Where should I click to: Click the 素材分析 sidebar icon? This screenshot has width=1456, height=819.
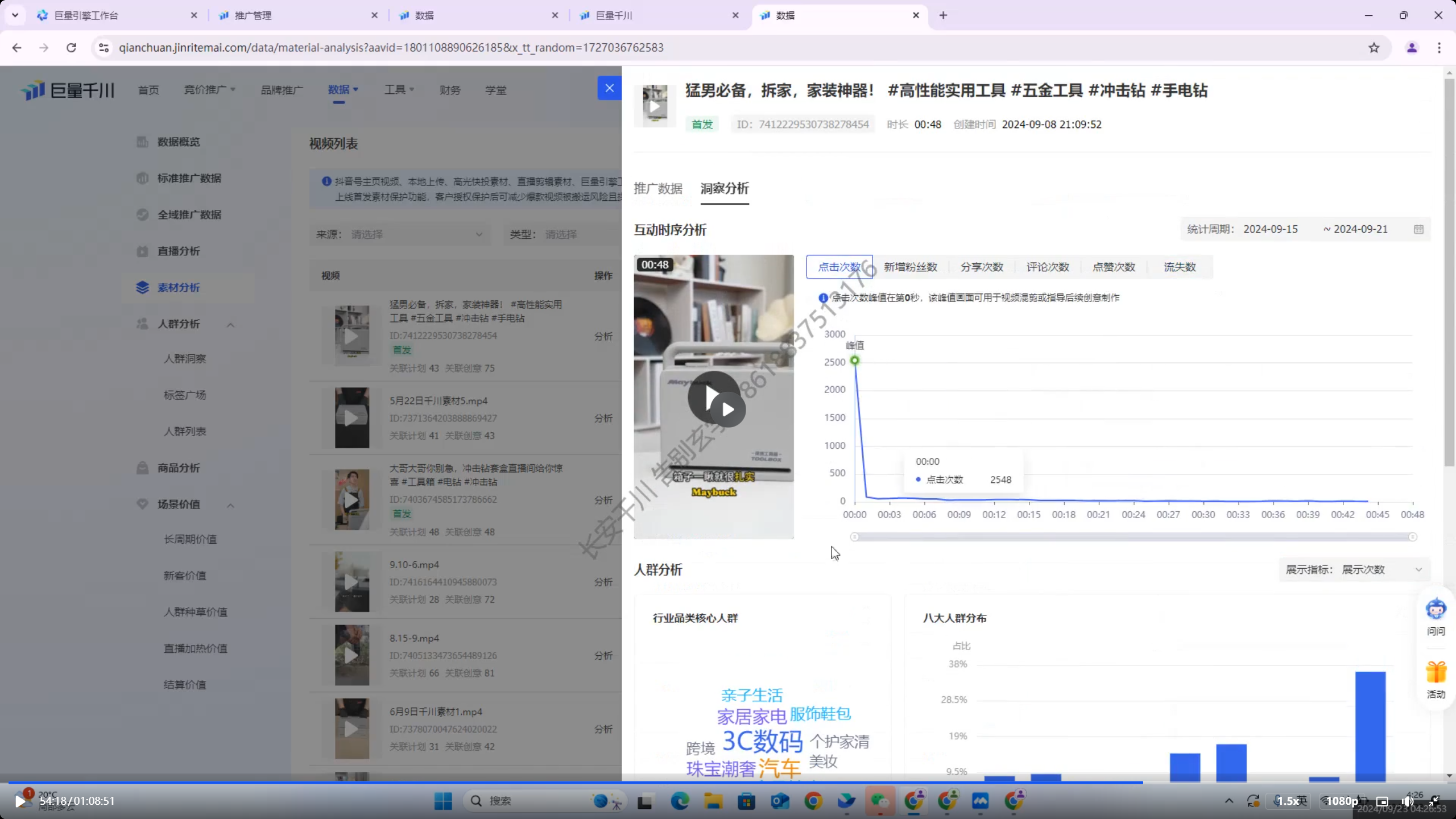click(142, 287)
